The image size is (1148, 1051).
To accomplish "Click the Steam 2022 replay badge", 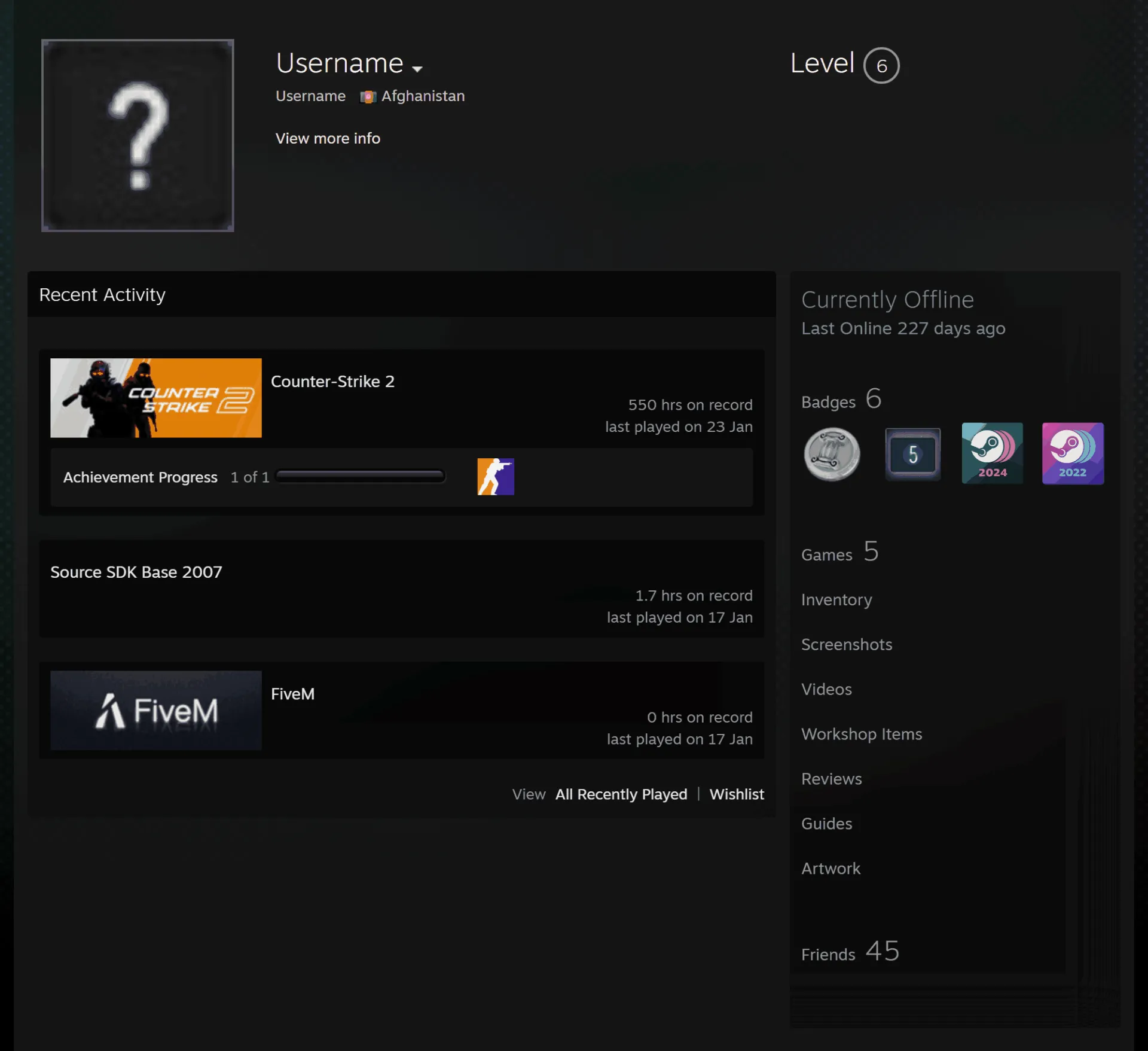I will [x=1073, y=453].
